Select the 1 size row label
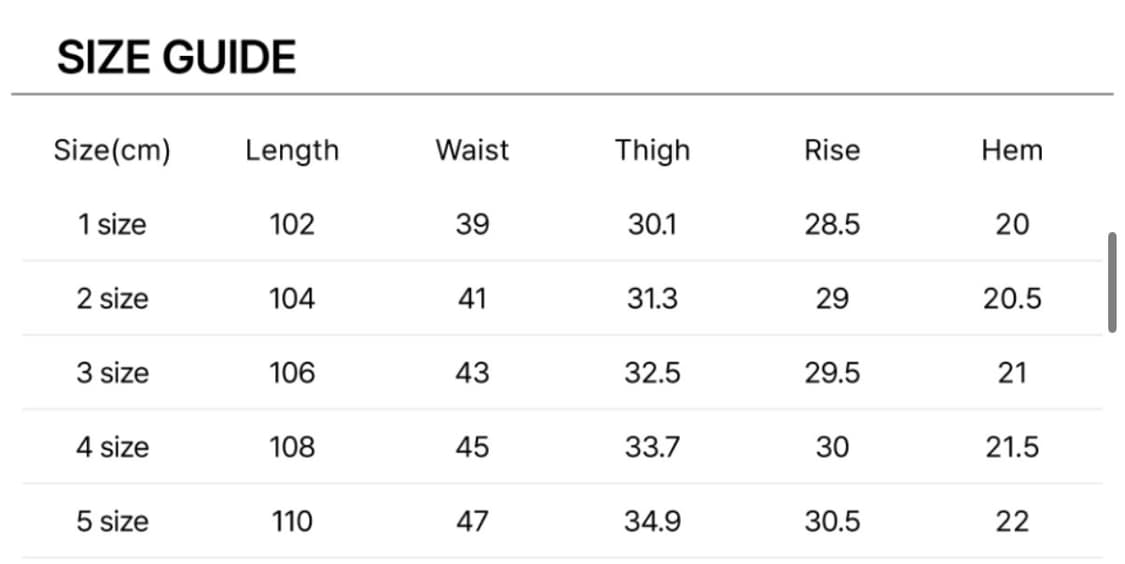Screen dimensions: 1125x564 (112, 224)
